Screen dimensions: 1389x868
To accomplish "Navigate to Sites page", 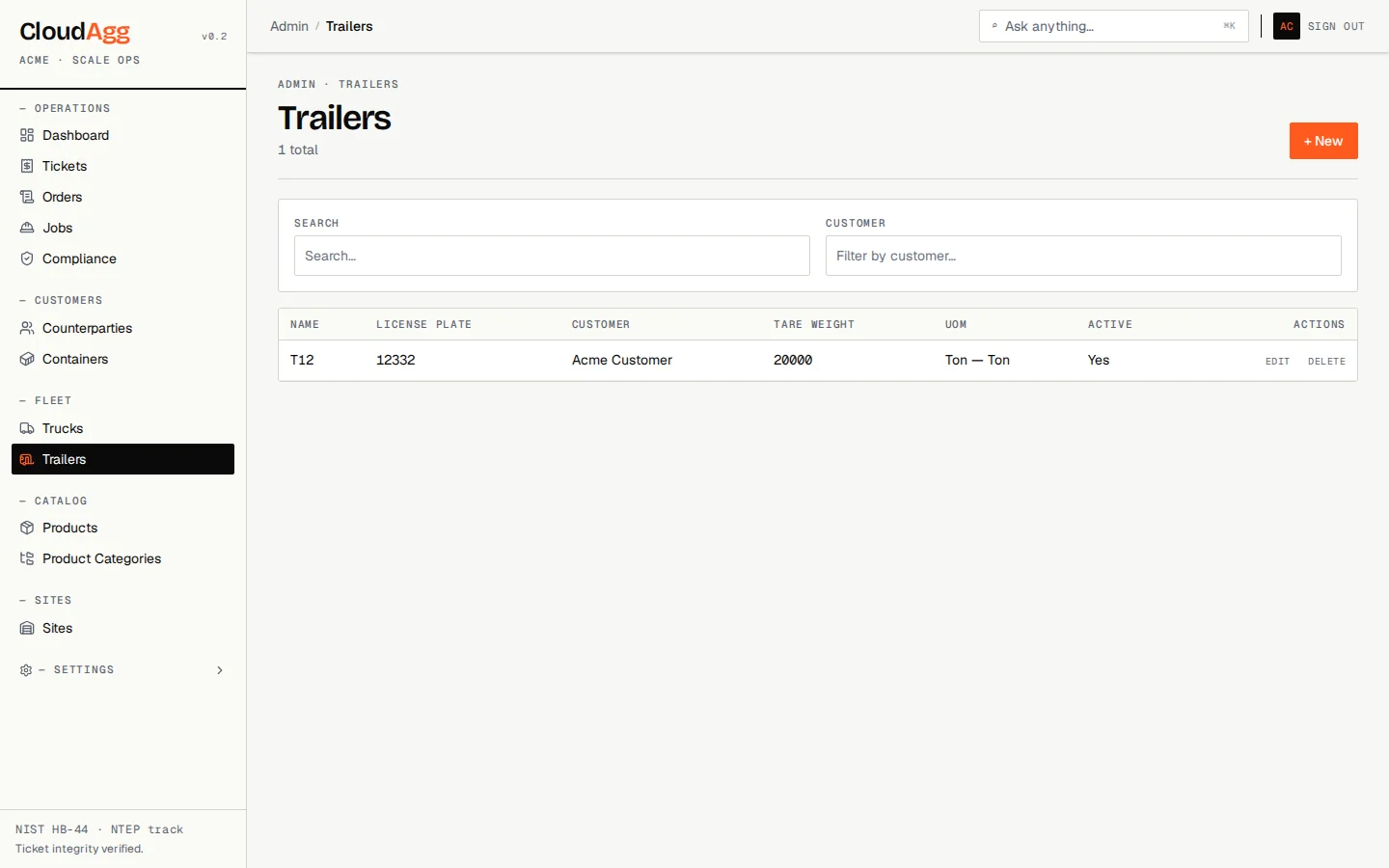I will point(123,628).
